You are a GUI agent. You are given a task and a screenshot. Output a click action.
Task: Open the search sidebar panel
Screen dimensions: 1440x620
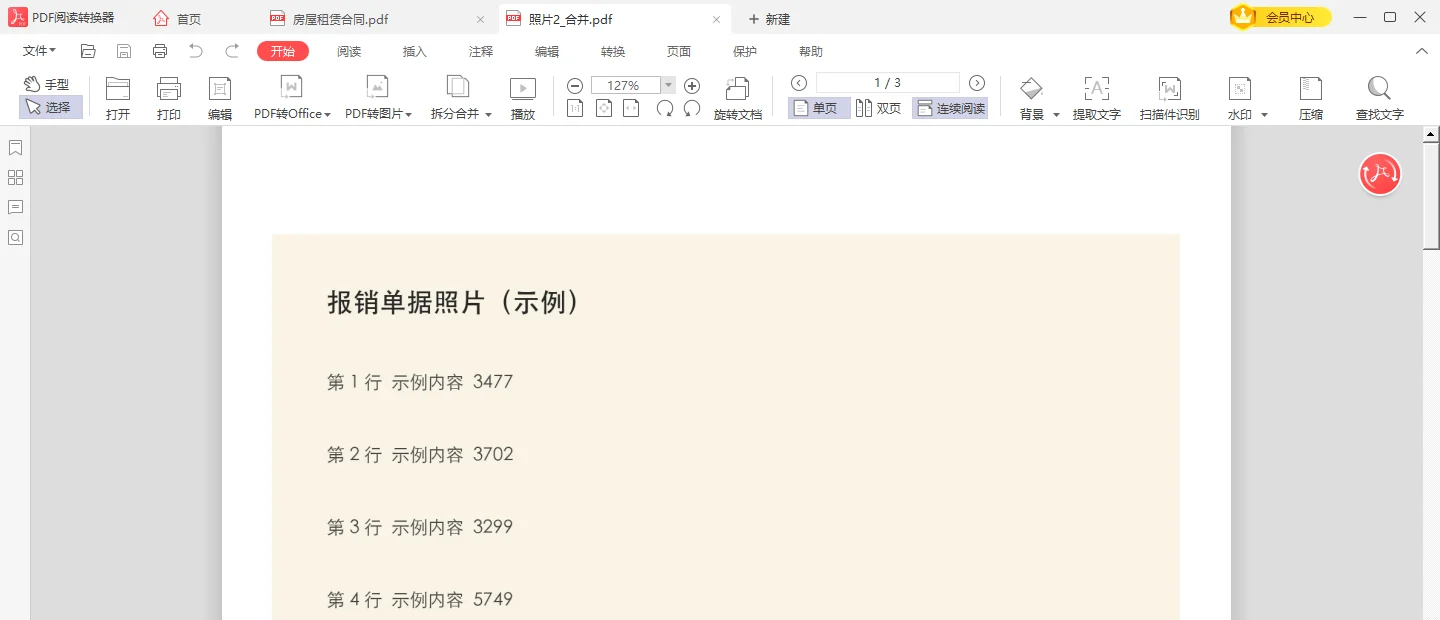[x=15, y=237]
